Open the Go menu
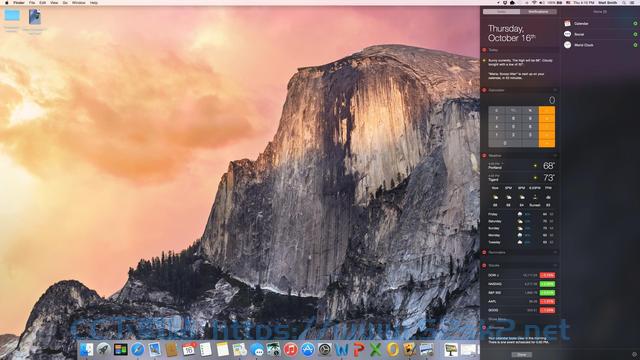 65,2
